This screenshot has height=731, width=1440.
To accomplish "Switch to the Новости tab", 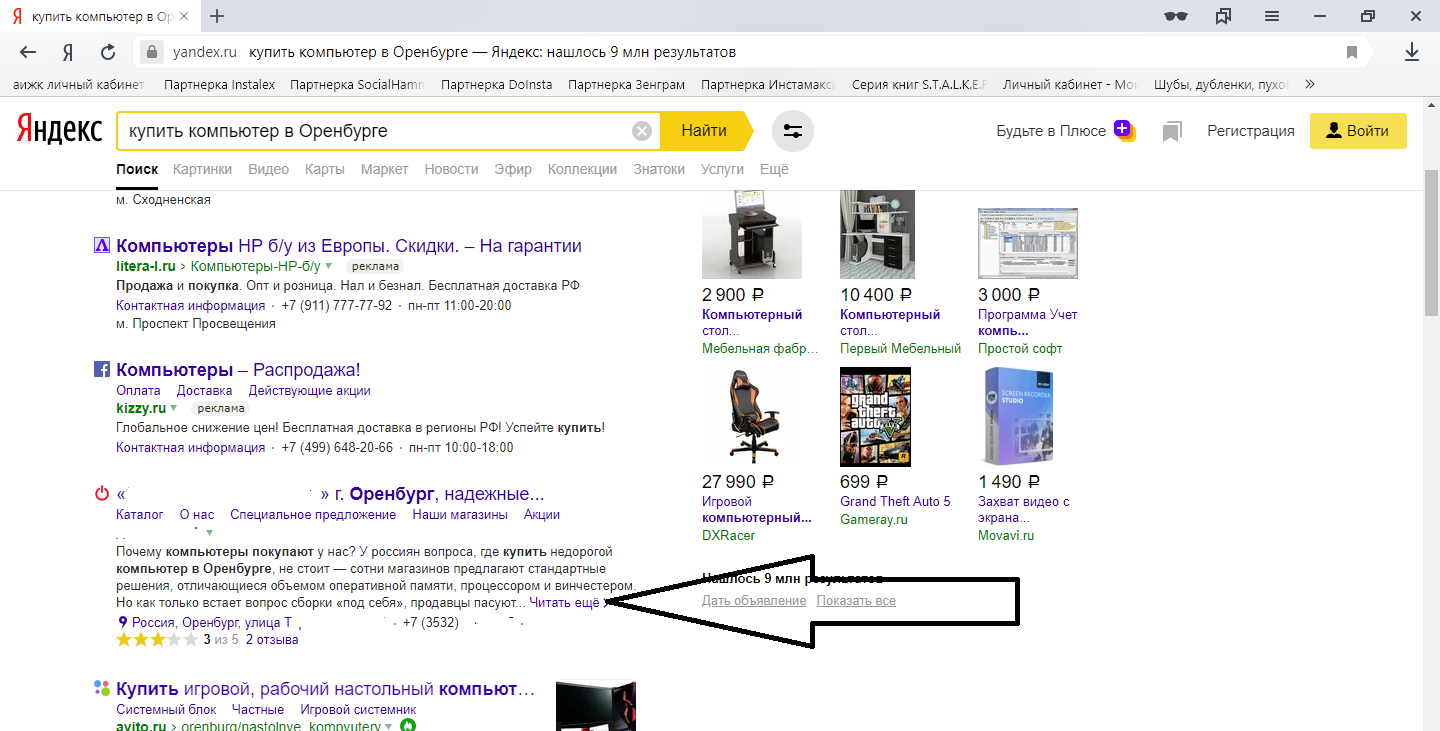I will [x=451, y=169].
